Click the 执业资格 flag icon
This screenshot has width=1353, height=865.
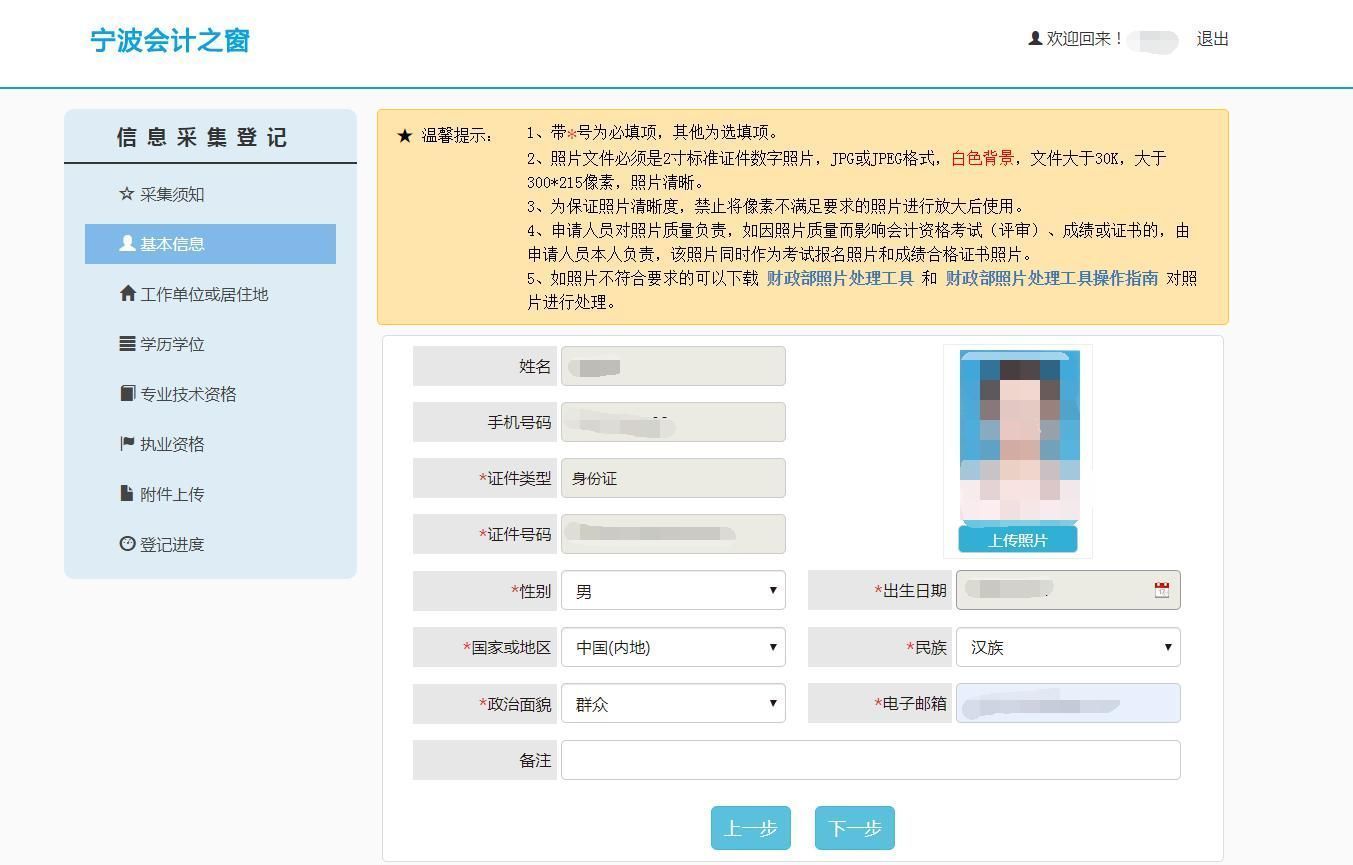[125, 444]
